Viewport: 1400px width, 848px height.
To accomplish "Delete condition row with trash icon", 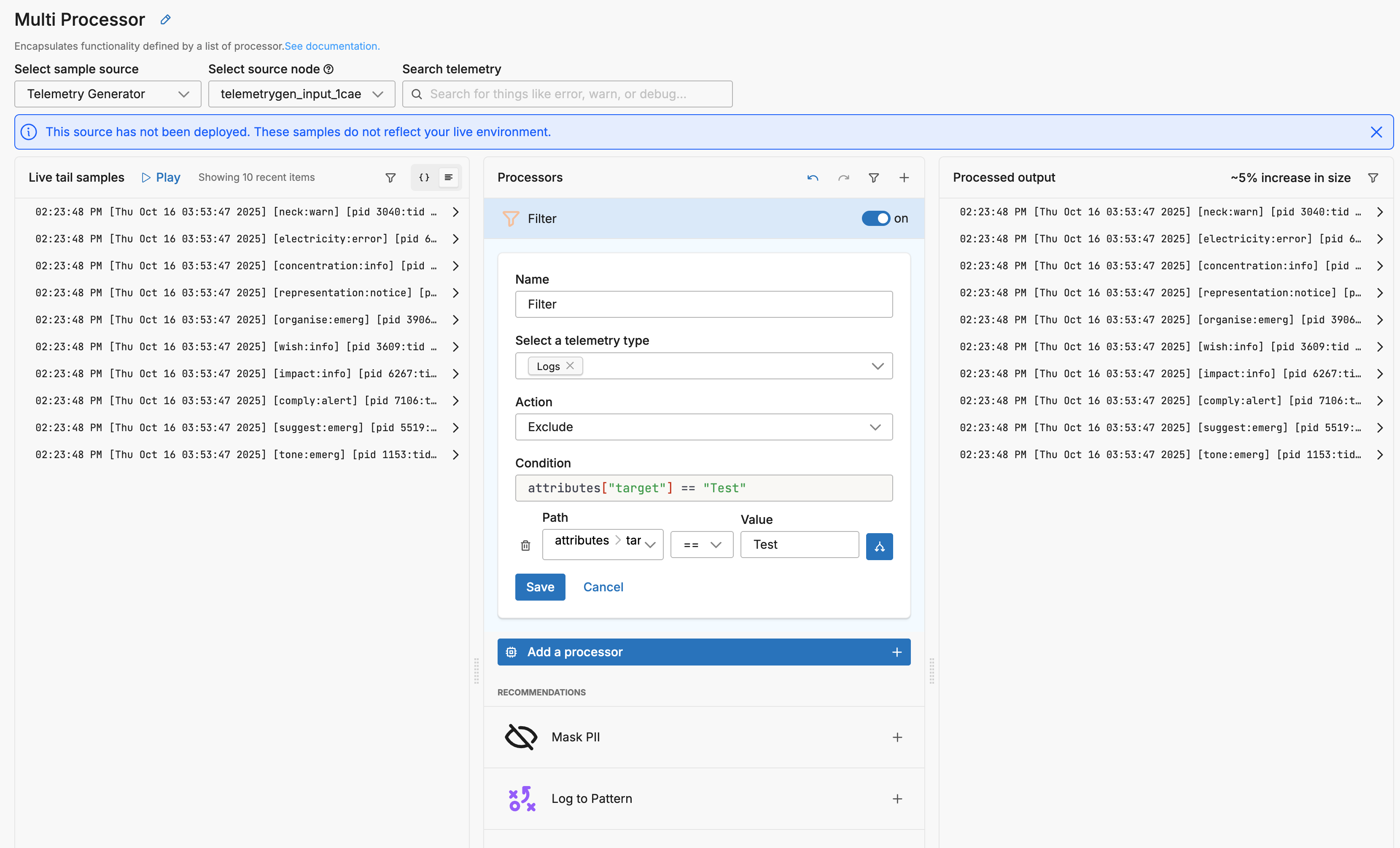I will point(525,546).
